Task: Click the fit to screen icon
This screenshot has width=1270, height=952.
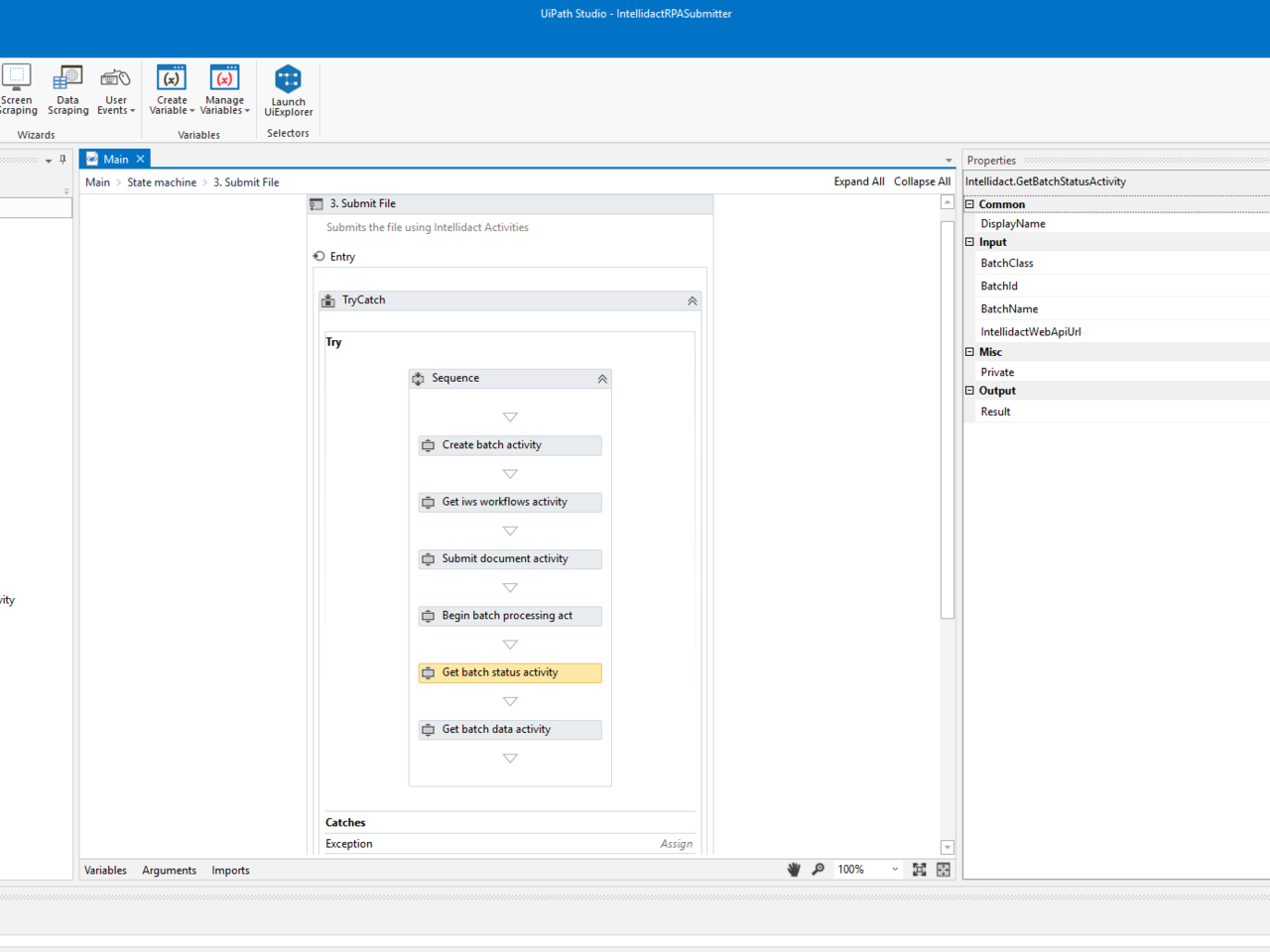Action: (x=920, y=870)
